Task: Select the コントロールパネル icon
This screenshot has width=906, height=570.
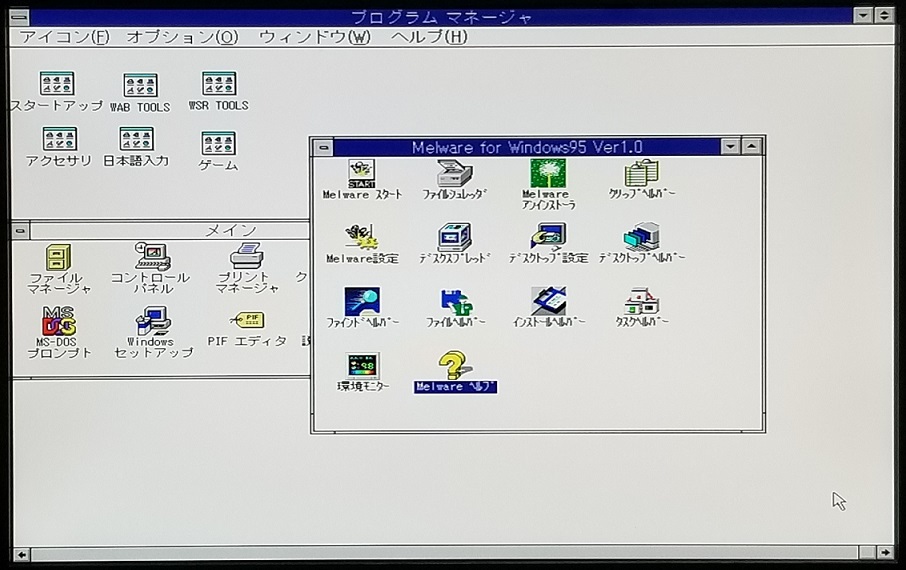Action: coord(151,257)
